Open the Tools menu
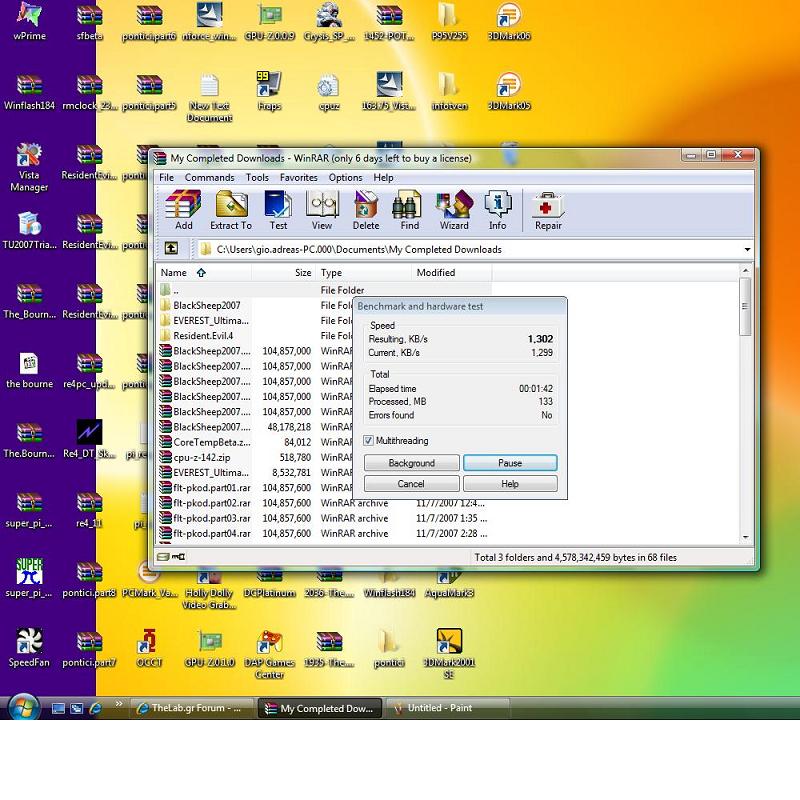Viewport: 800px width, 800px height. tap(257, 178)
